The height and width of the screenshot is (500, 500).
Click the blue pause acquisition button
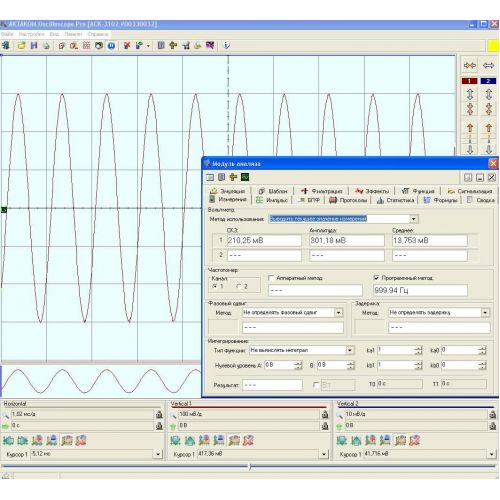111,46
